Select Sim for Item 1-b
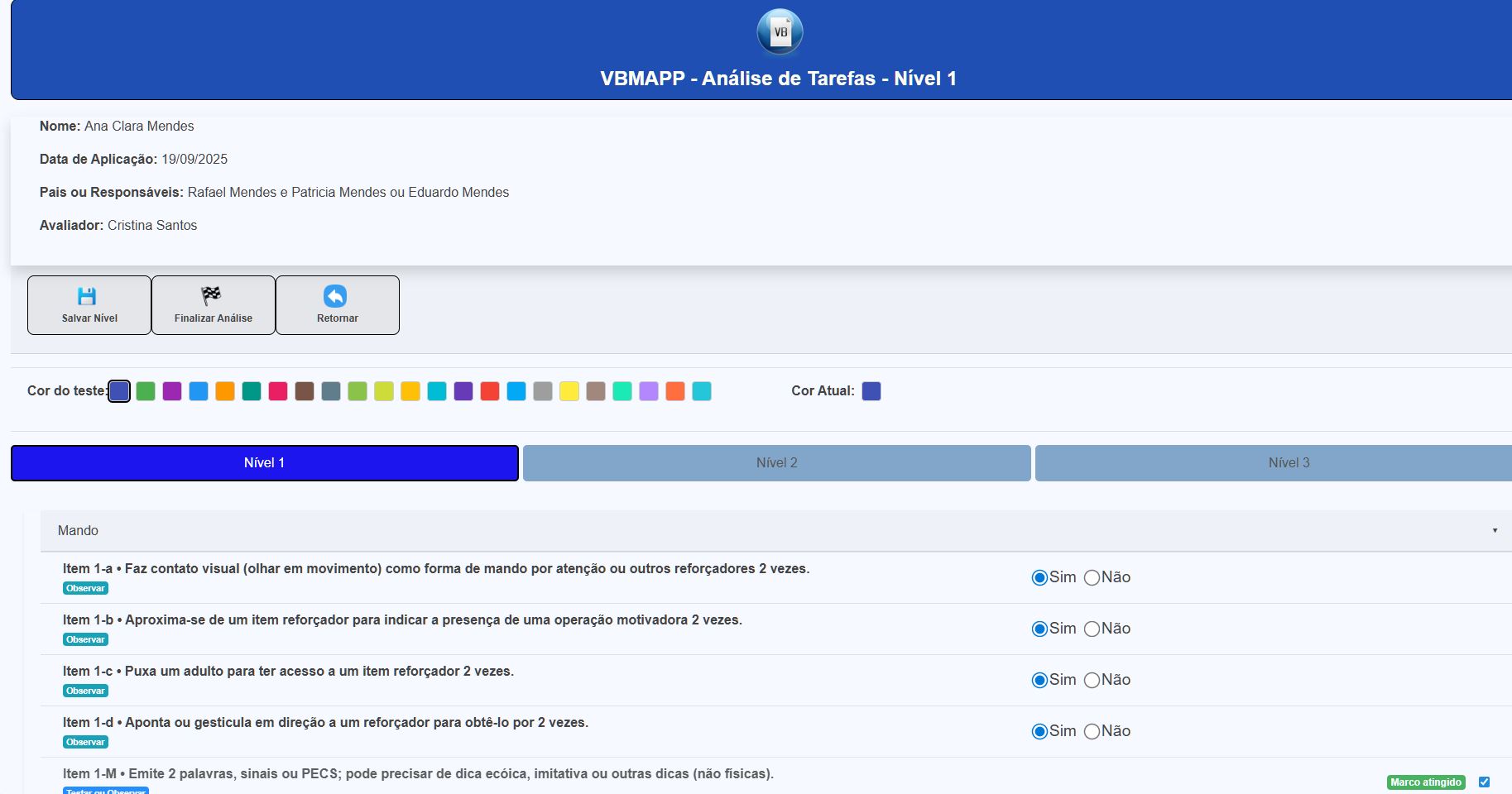The height and width of the screenshot is (794, 1512). pos(1039,629)
